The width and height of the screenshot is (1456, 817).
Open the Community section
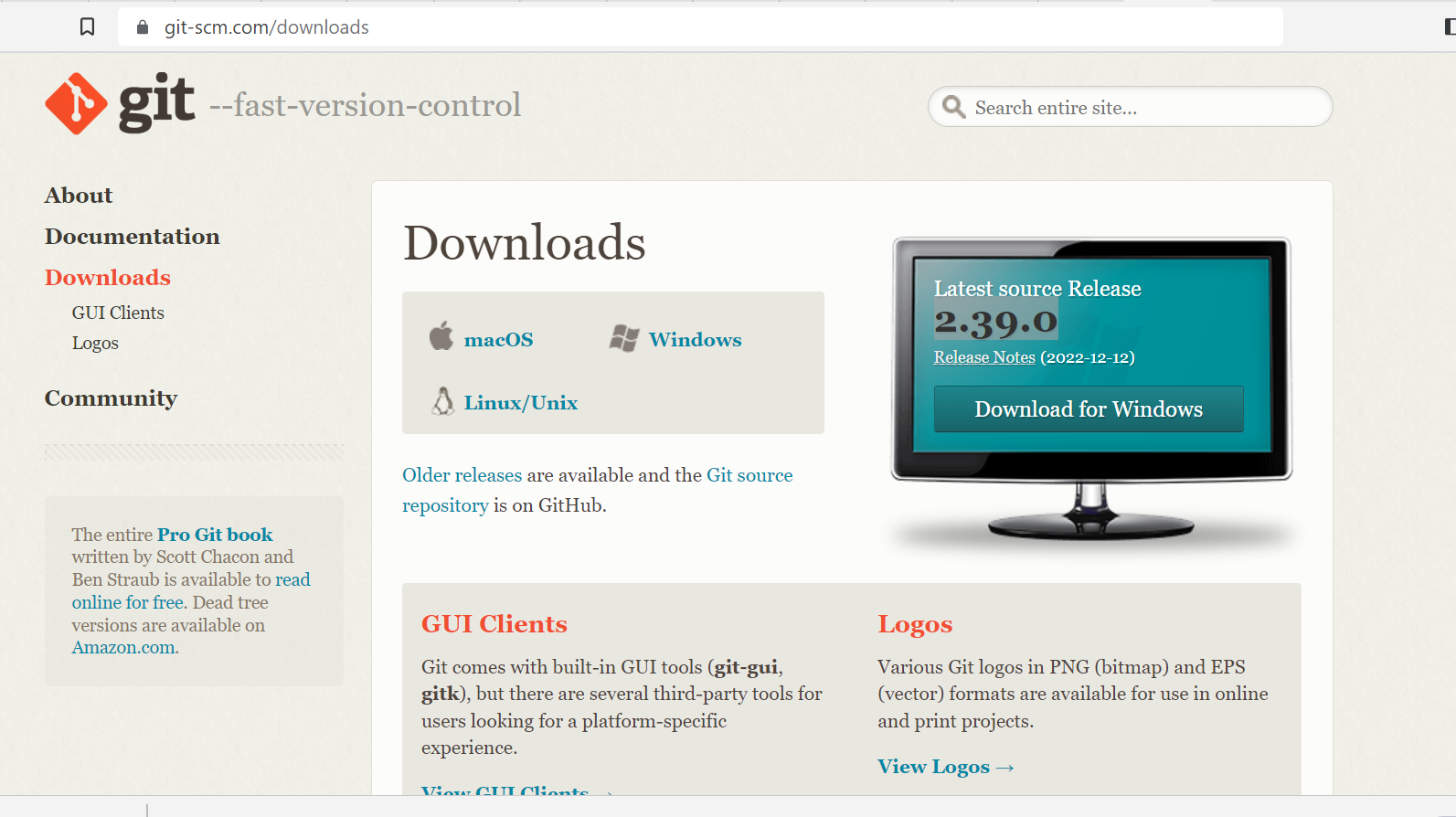[111, 398]
